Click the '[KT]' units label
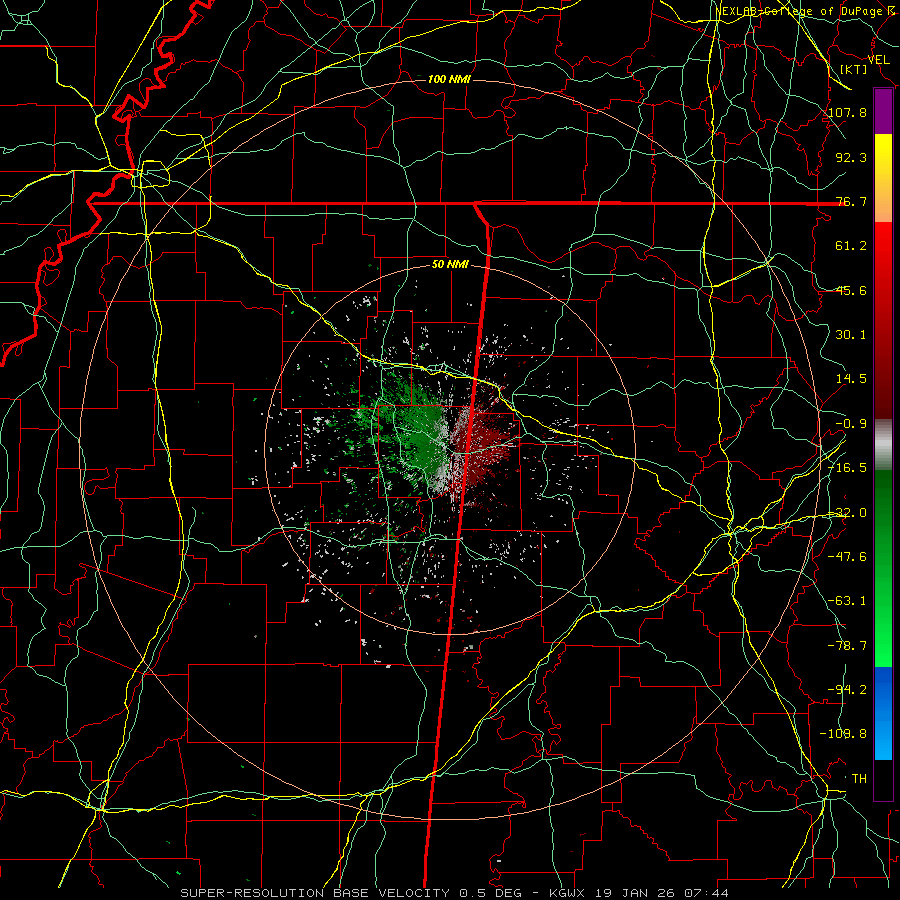 click(x=854, y=69)
